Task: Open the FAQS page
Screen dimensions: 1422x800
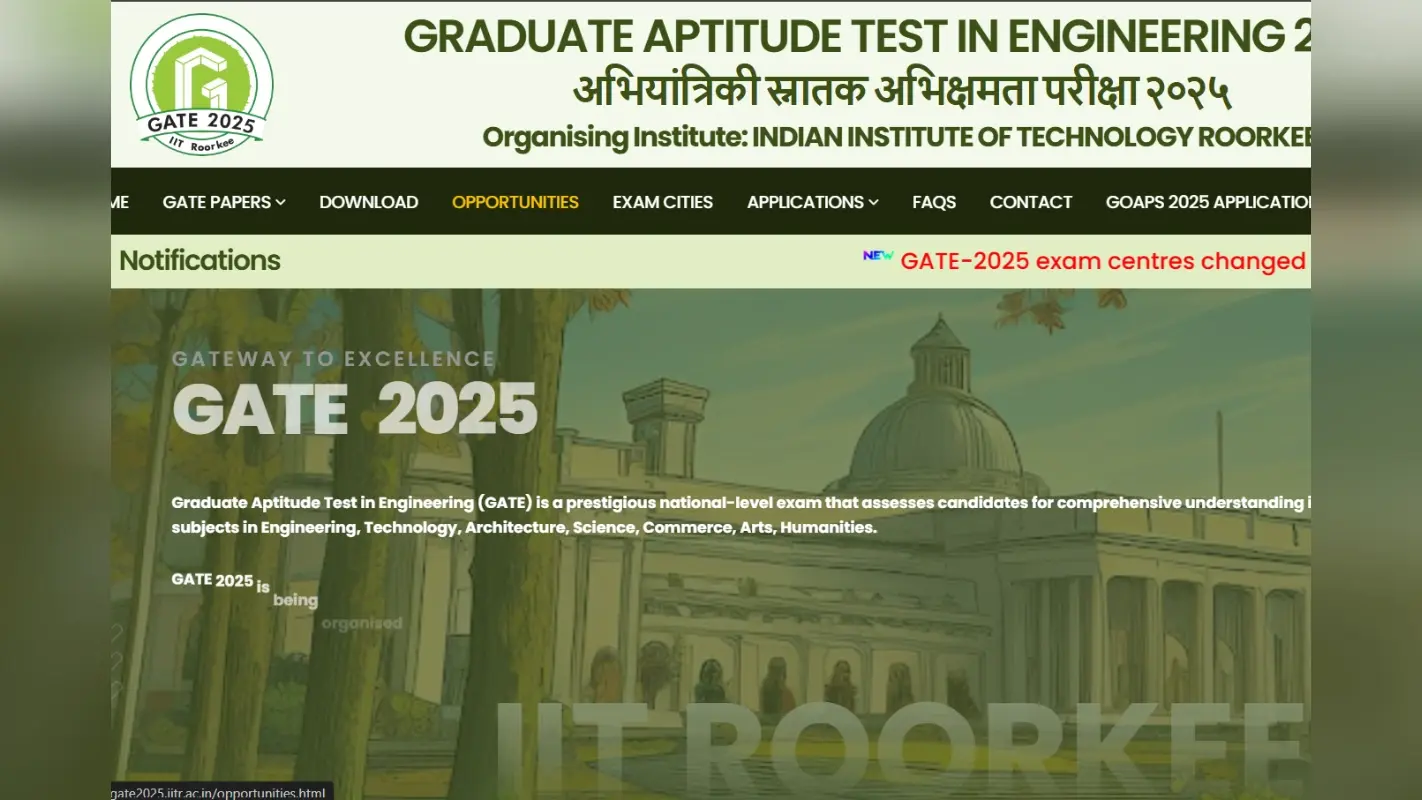Action: (x=934, y=202)
